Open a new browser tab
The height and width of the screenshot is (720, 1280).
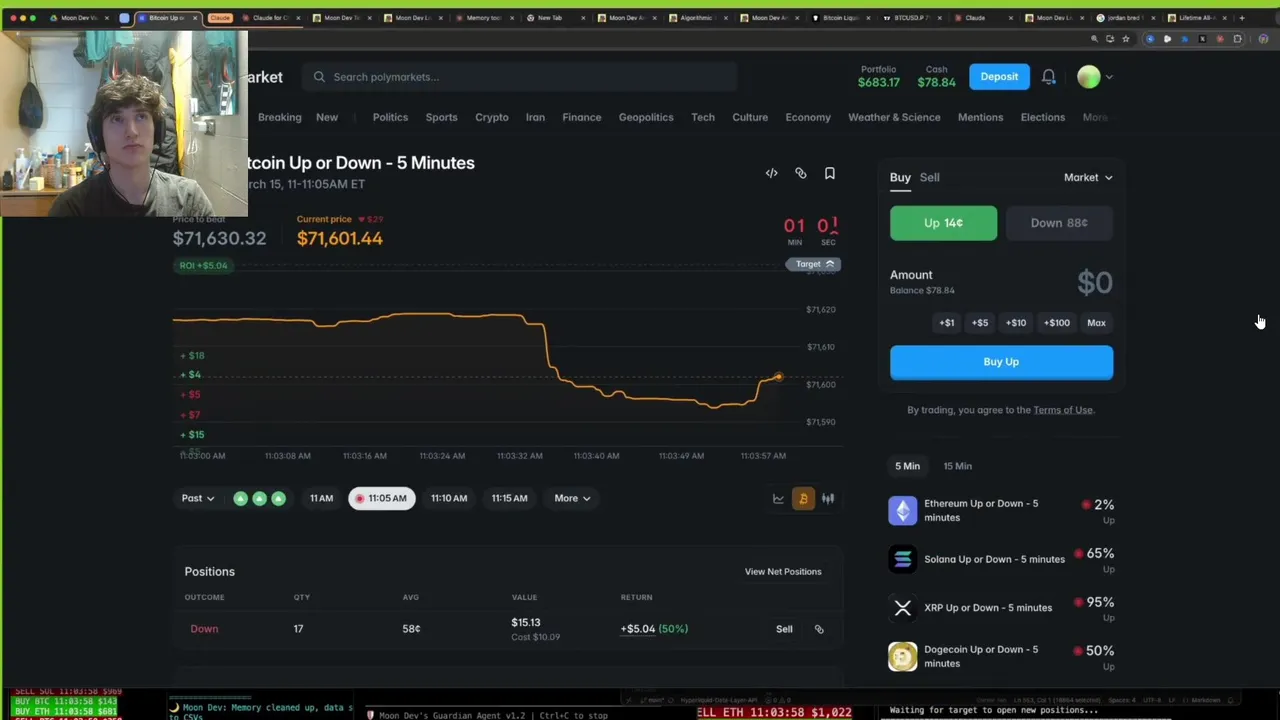pyautogui.click(x=1242, y=18)
